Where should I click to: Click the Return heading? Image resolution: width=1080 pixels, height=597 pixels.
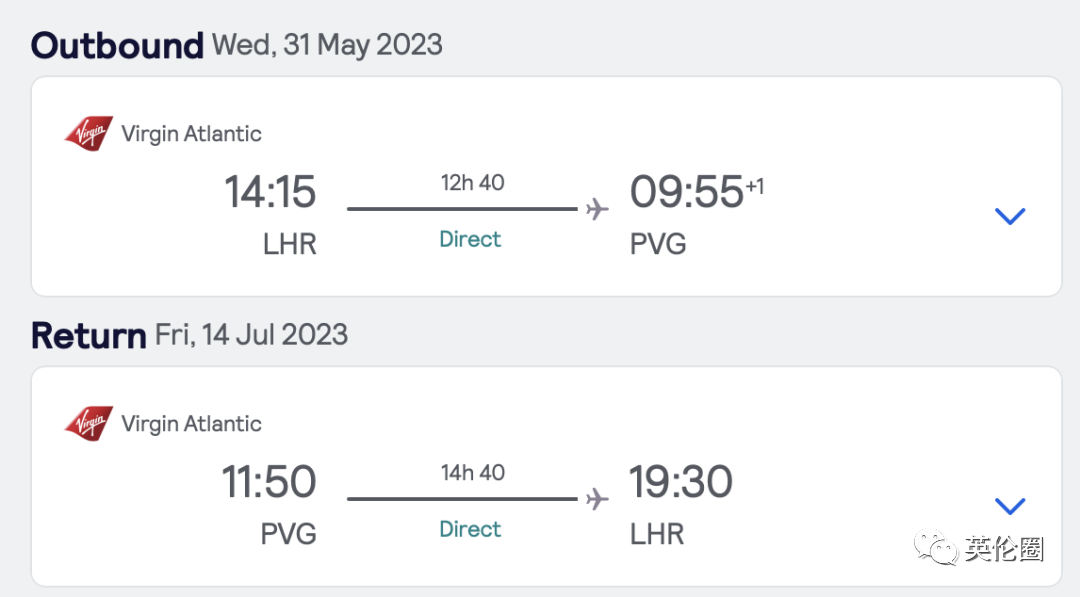(x=88, y=335)
